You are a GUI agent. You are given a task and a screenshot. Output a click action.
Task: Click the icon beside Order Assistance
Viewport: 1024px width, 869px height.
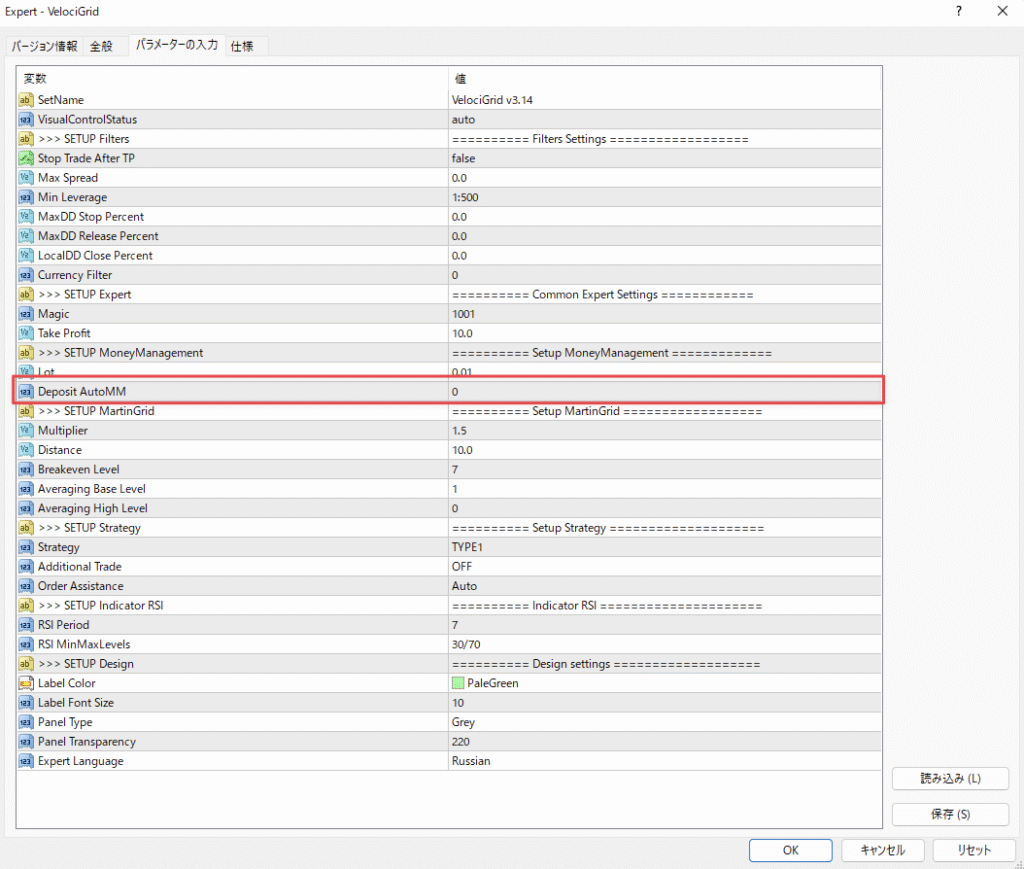pos(25,586)
